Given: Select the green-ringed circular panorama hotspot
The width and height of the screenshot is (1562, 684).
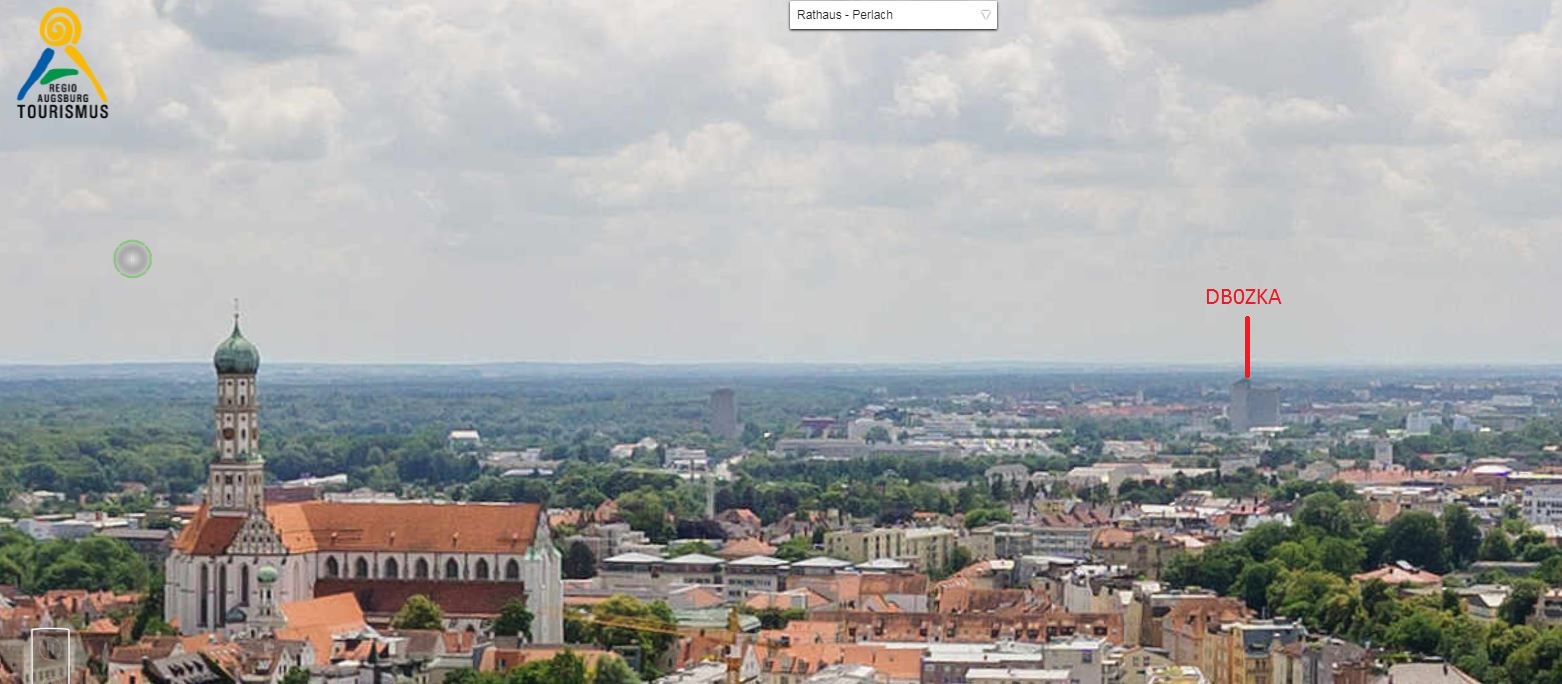Looking at the screenshot, I should [x=132, y=259].
